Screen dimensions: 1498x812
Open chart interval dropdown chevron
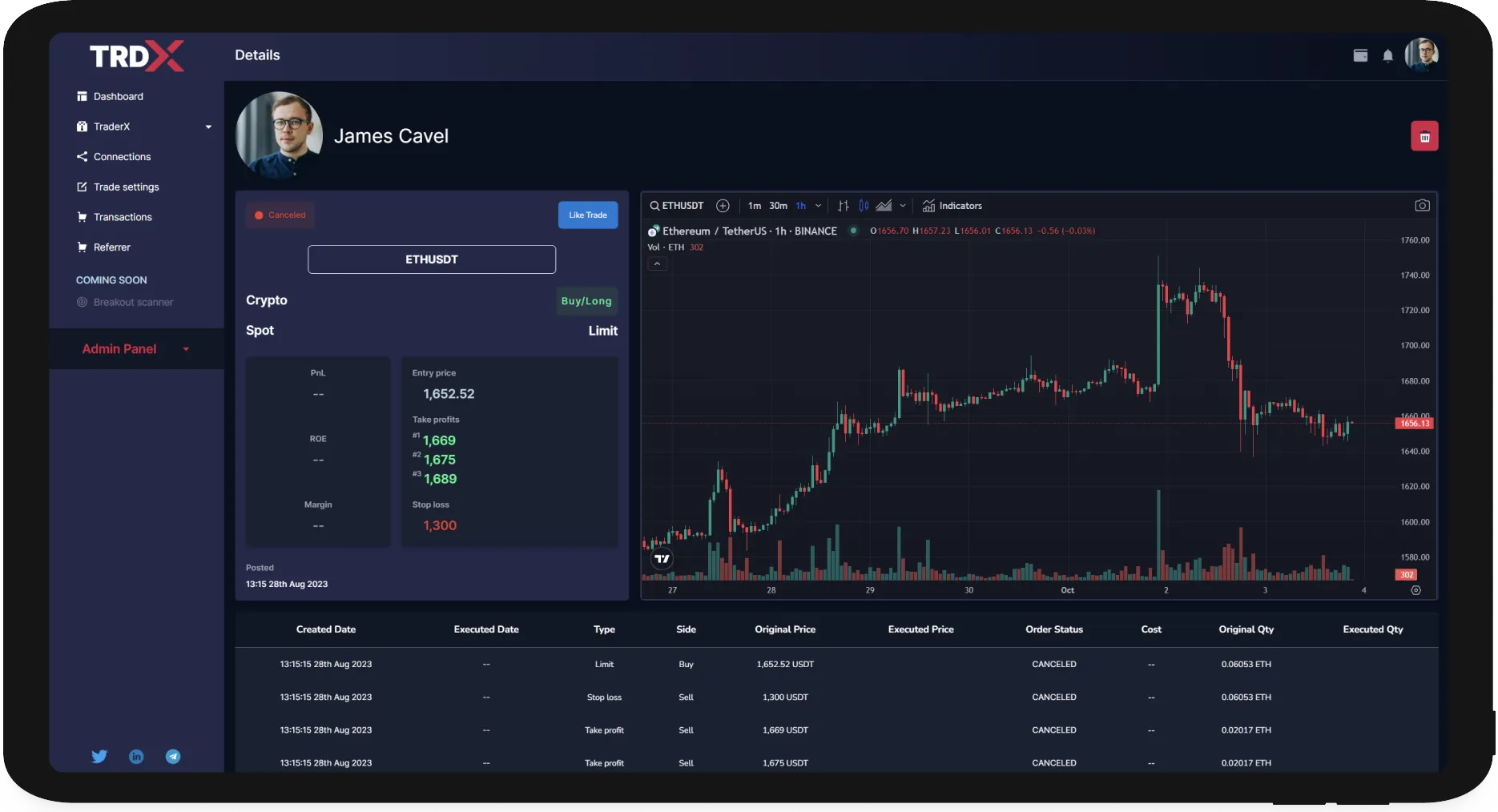coord(818,206)
